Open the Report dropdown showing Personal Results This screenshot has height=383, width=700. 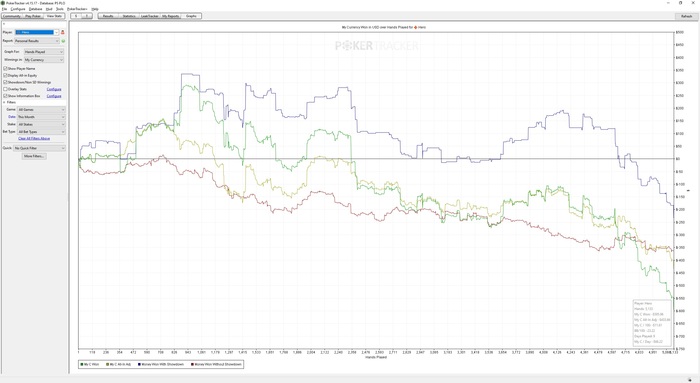point(37,41)
